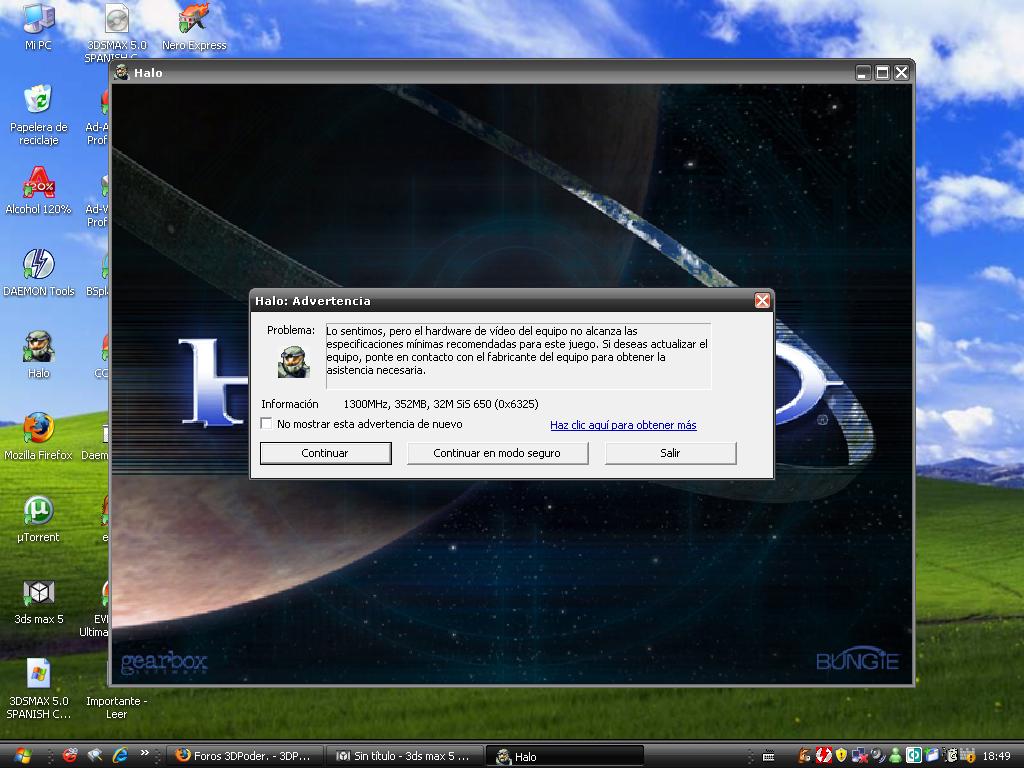The width and height of the screenshot is (1024, 768).
Task: Click the webcam tray icon
Action: tap(878, 756)
